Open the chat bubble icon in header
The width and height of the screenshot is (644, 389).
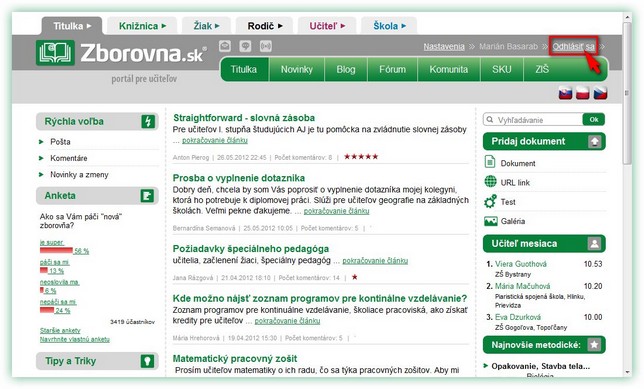(245, 46)
